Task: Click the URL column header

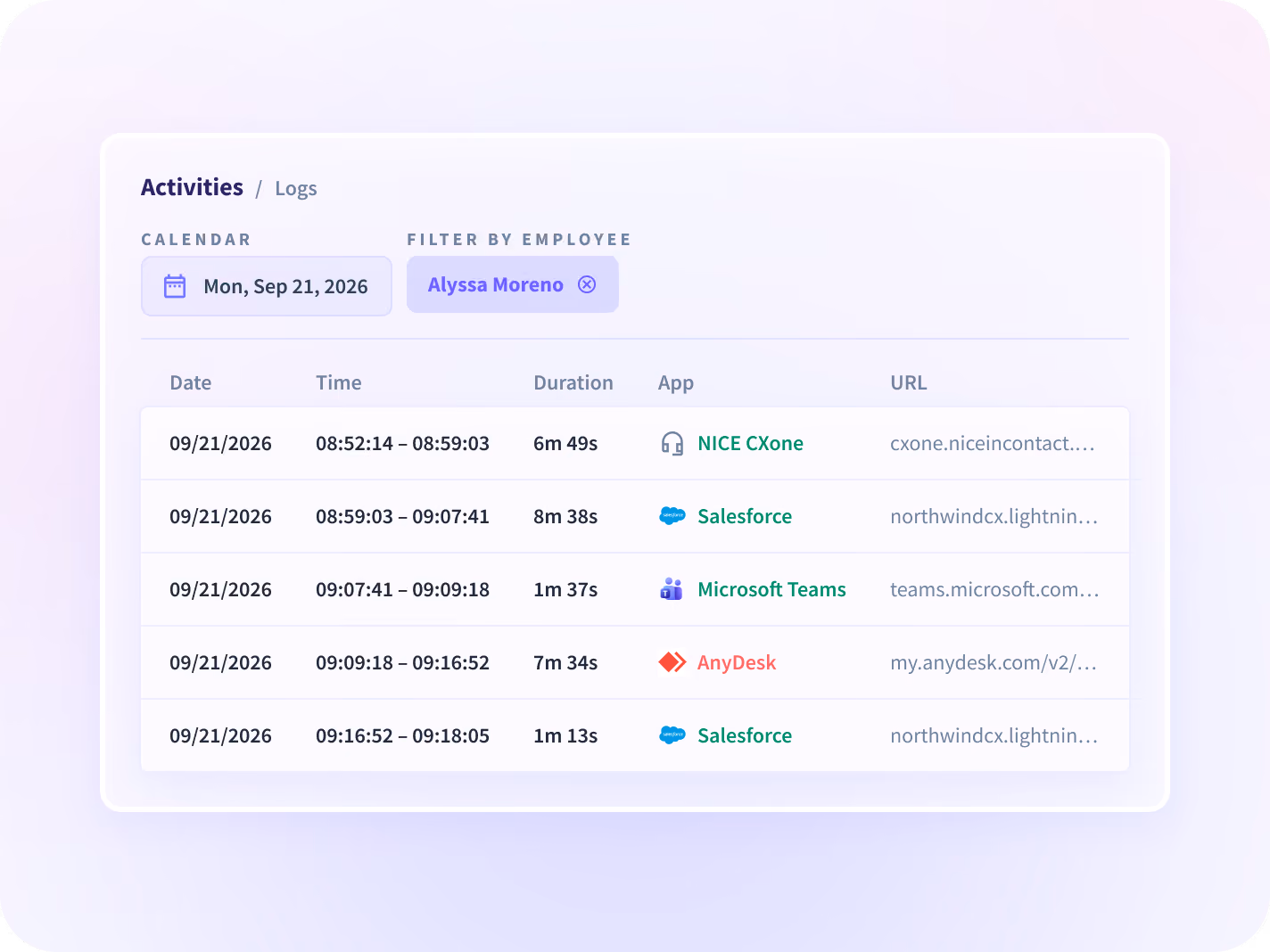Action: pos(909,382)
